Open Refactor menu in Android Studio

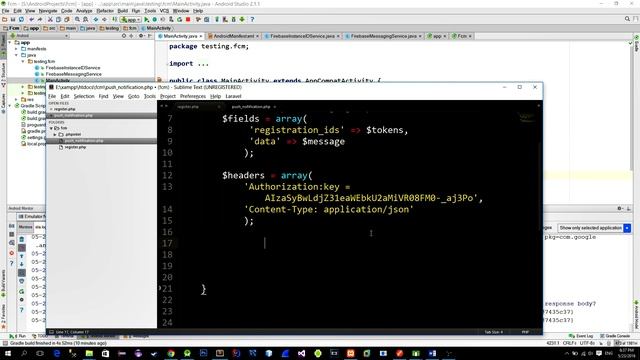(x=105, y=11)
